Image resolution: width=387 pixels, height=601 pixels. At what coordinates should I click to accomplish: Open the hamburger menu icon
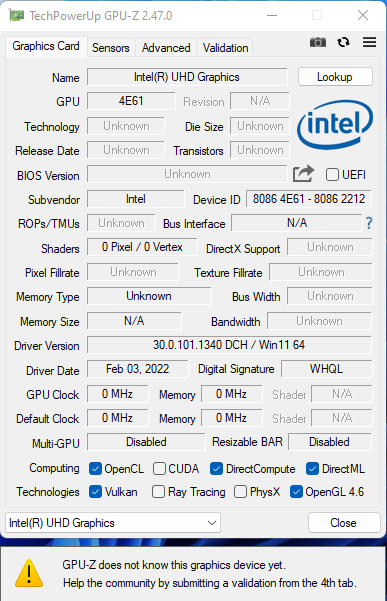pyautogui.click(x=369, y=42)
